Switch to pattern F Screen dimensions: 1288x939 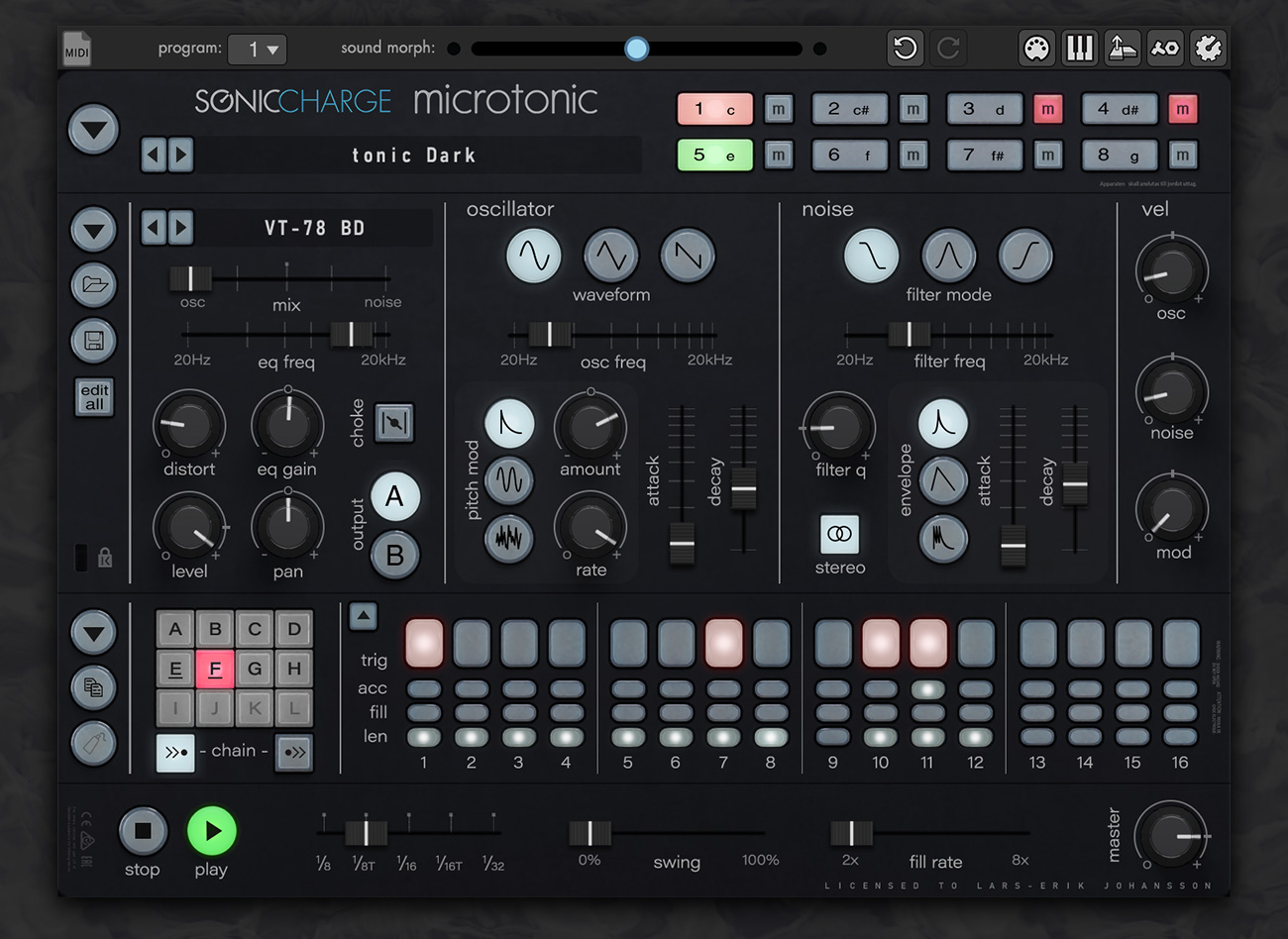tap(215, 669)
